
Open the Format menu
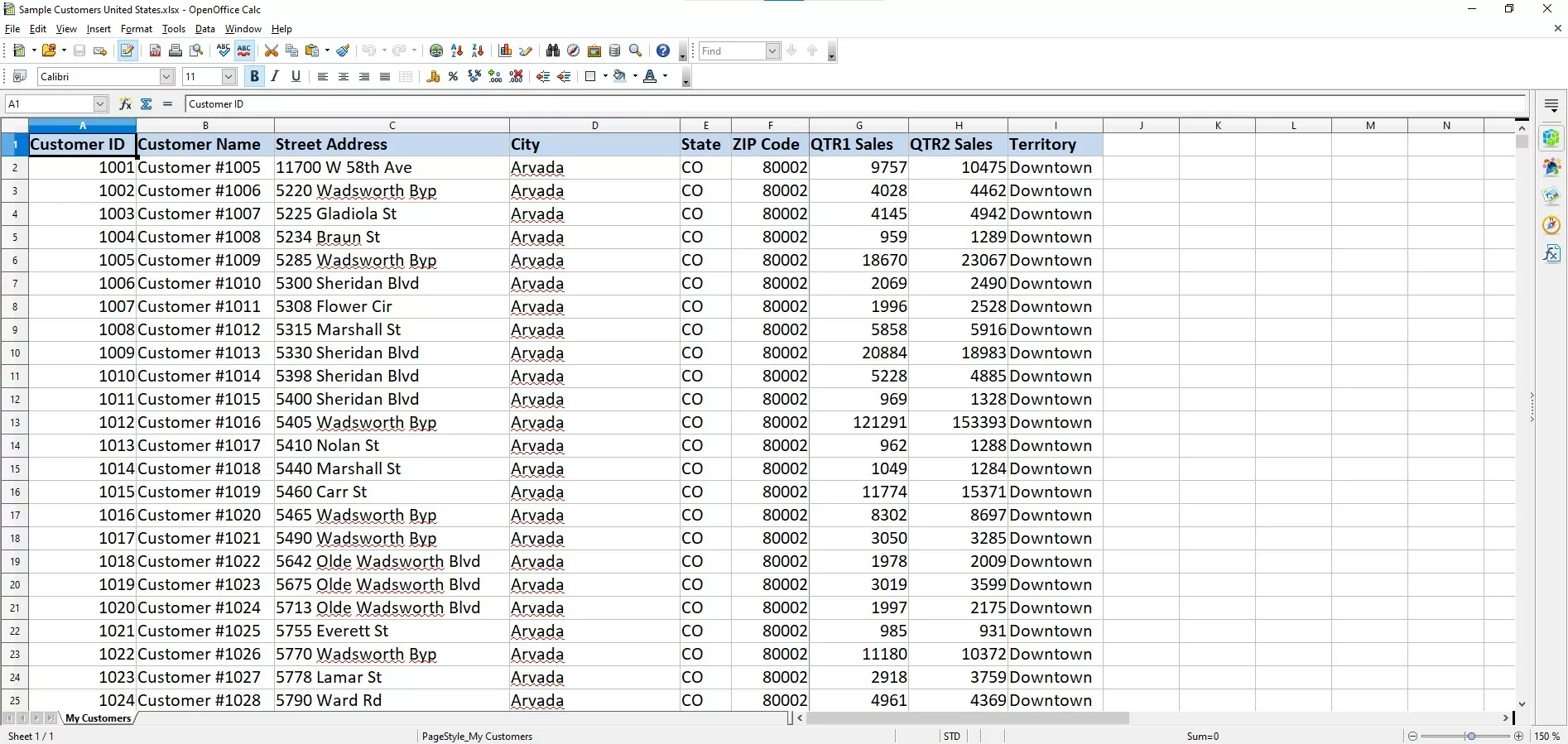tap(137, 29)
